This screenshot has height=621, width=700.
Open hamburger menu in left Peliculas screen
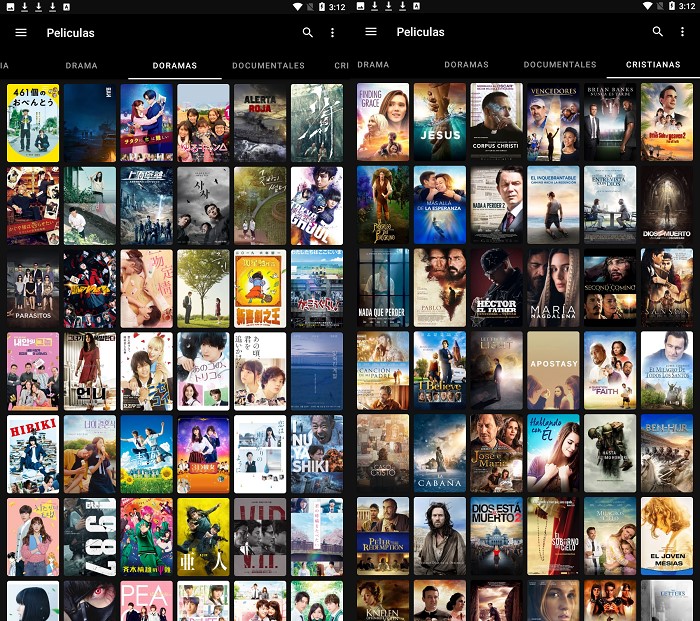[21, 33]
